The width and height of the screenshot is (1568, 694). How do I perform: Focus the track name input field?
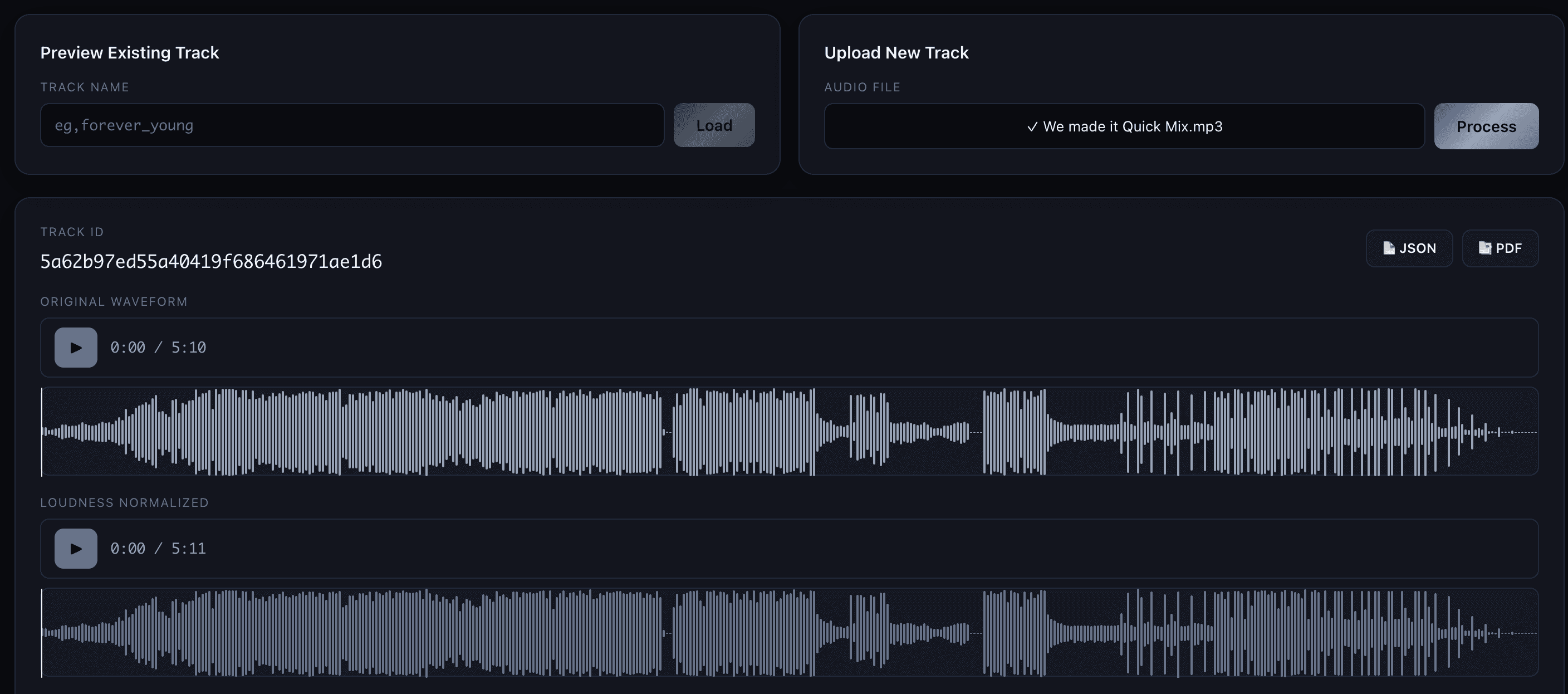(x=352, y=125)
